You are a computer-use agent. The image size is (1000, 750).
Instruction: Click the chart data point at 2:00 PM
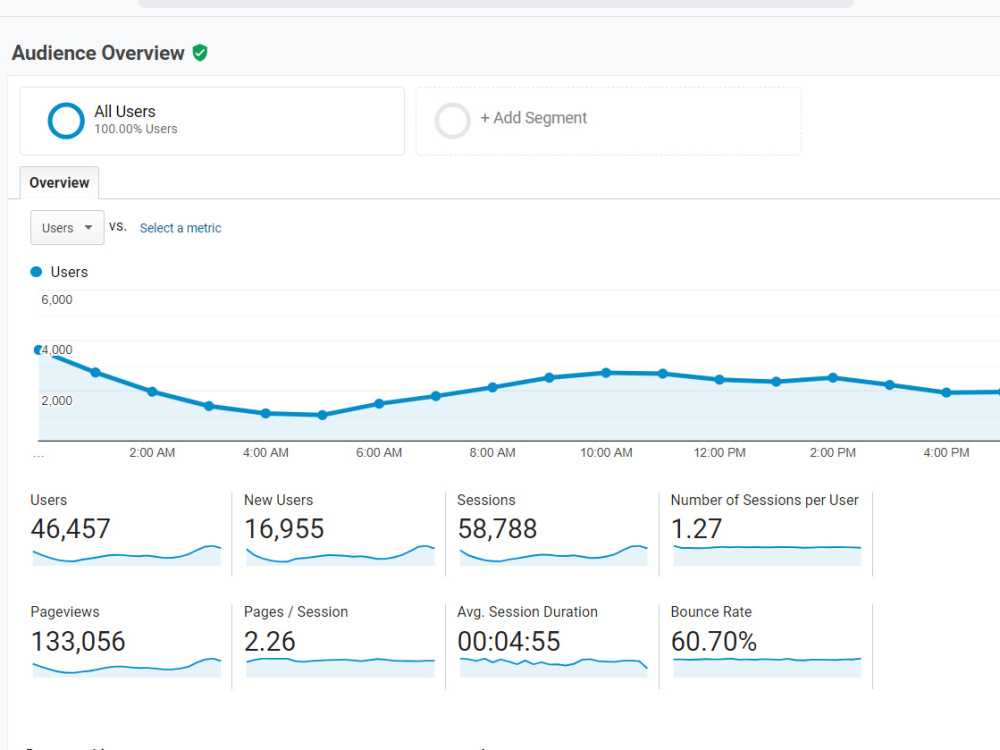[x=833, y=378]
